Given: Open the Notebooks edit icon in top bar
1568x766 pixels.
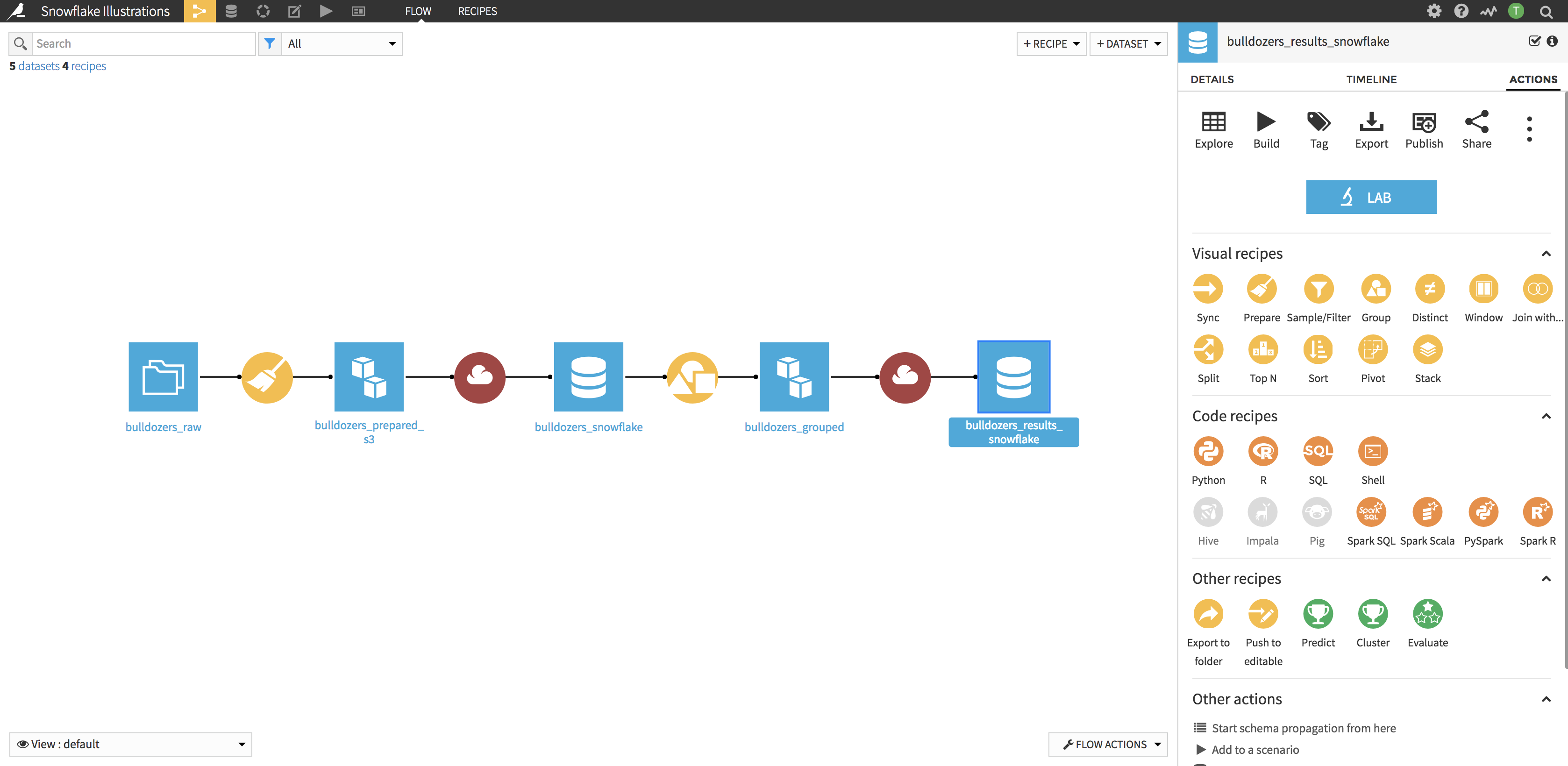Looking at the screenshot, I should [x=295, y=11].
